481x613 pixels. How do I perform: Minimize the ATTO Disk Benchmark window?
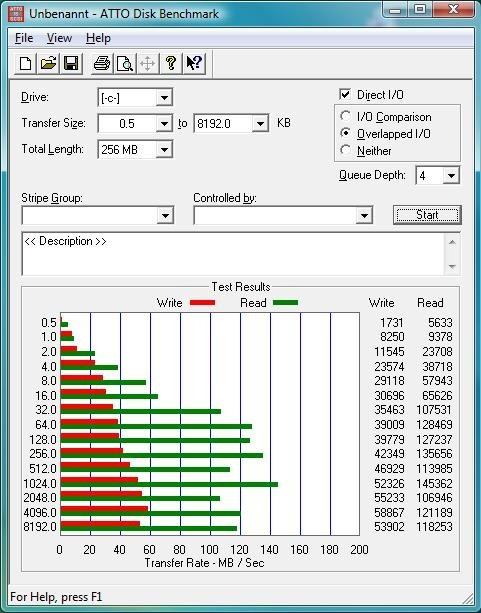pos(395,10)
